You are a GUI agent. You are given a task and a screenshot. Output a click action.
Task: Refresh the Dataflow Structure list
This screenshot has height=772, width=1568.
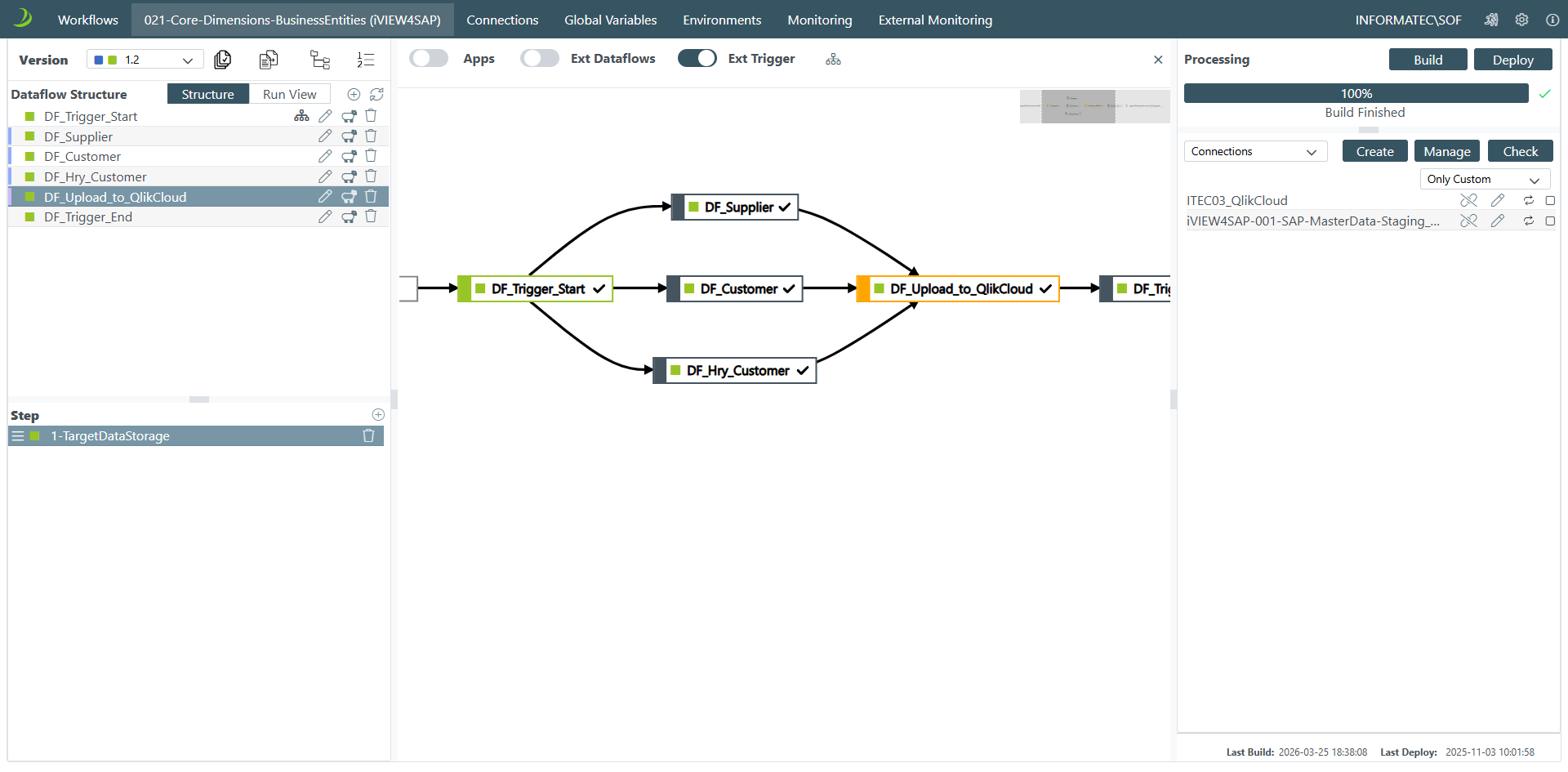pyautogui.click(x=376, y=95)
